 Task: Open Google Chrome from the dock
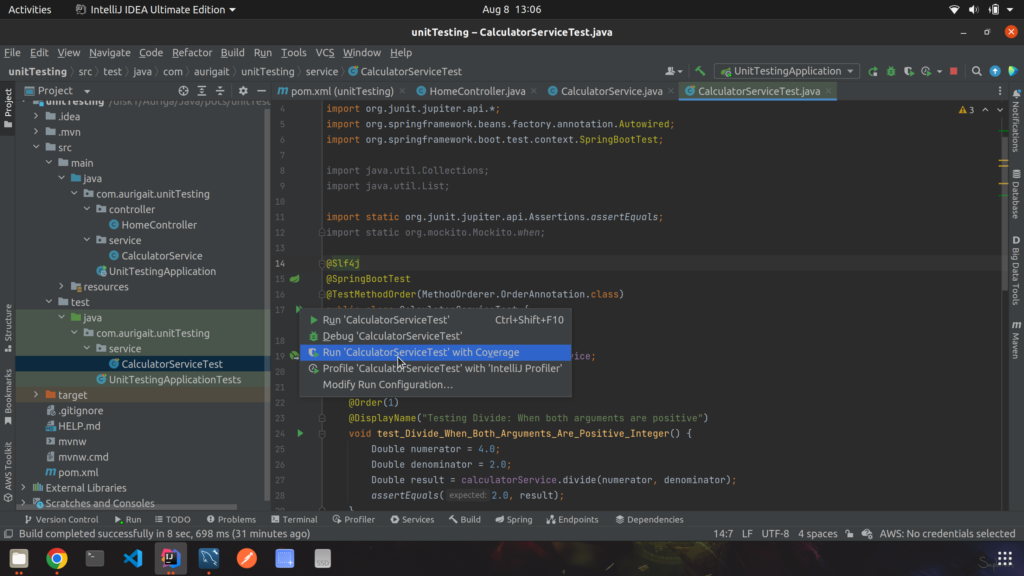(x=57, y=558)
